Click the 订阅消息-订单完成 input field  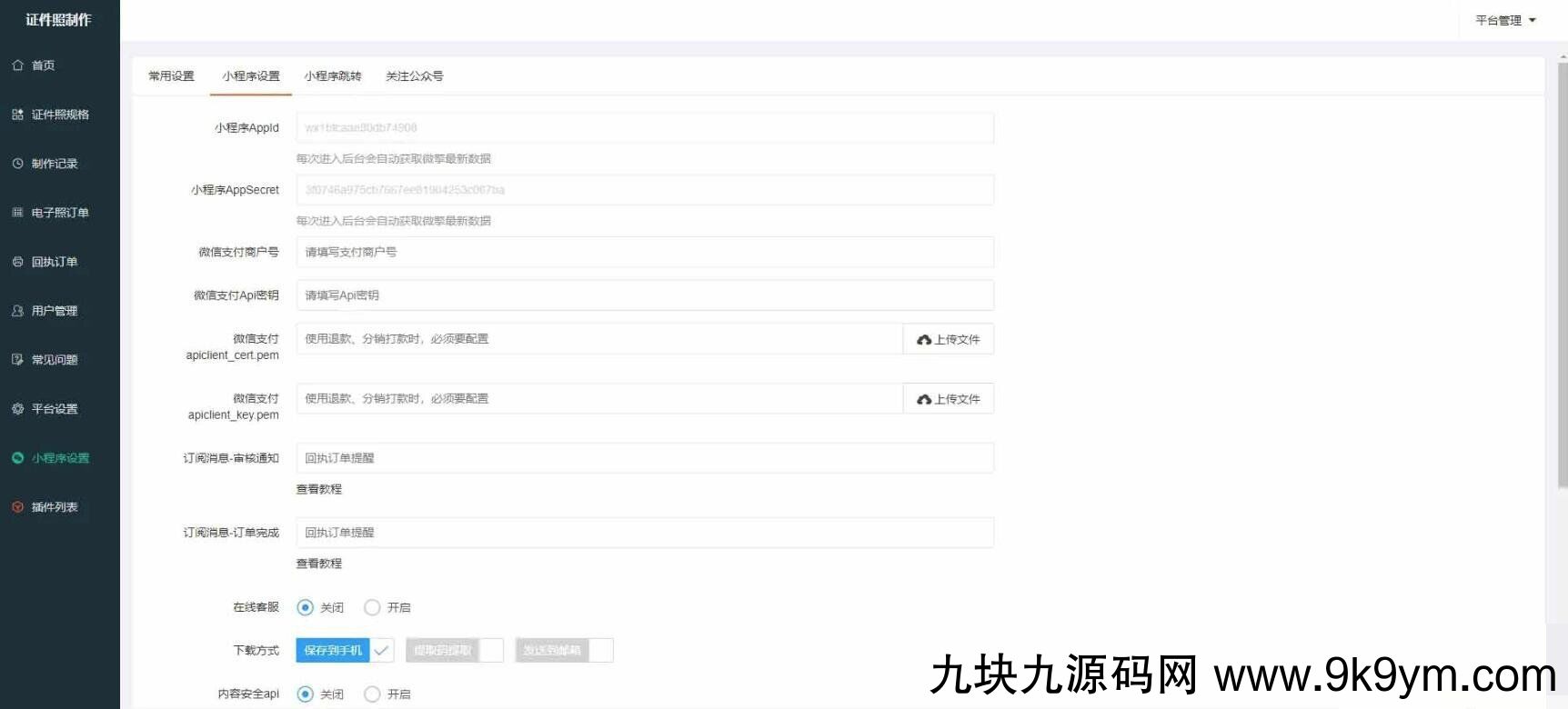coord(645,533)
